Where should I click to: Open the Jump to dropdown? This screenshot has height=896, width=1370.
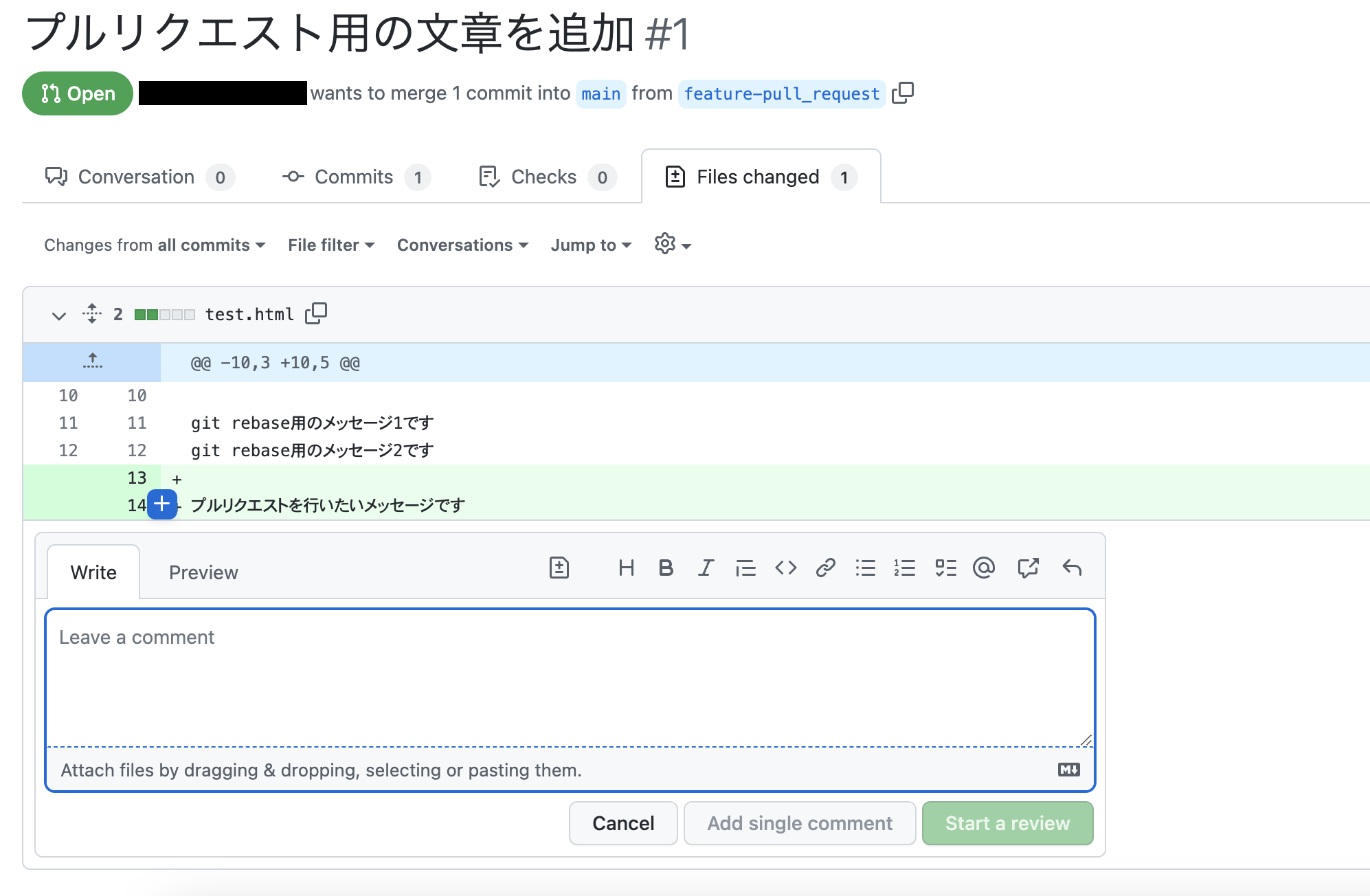tap(591, 245)
